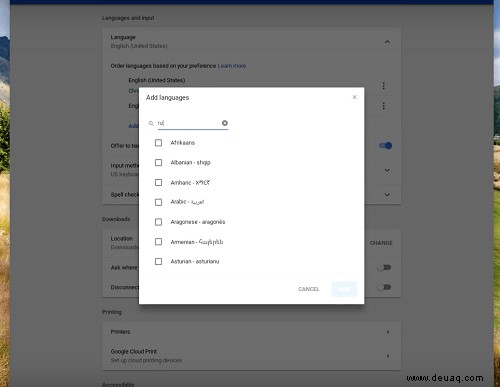
Task: Open Google Cloud Print arrow
Action: [x=388, y=356]
